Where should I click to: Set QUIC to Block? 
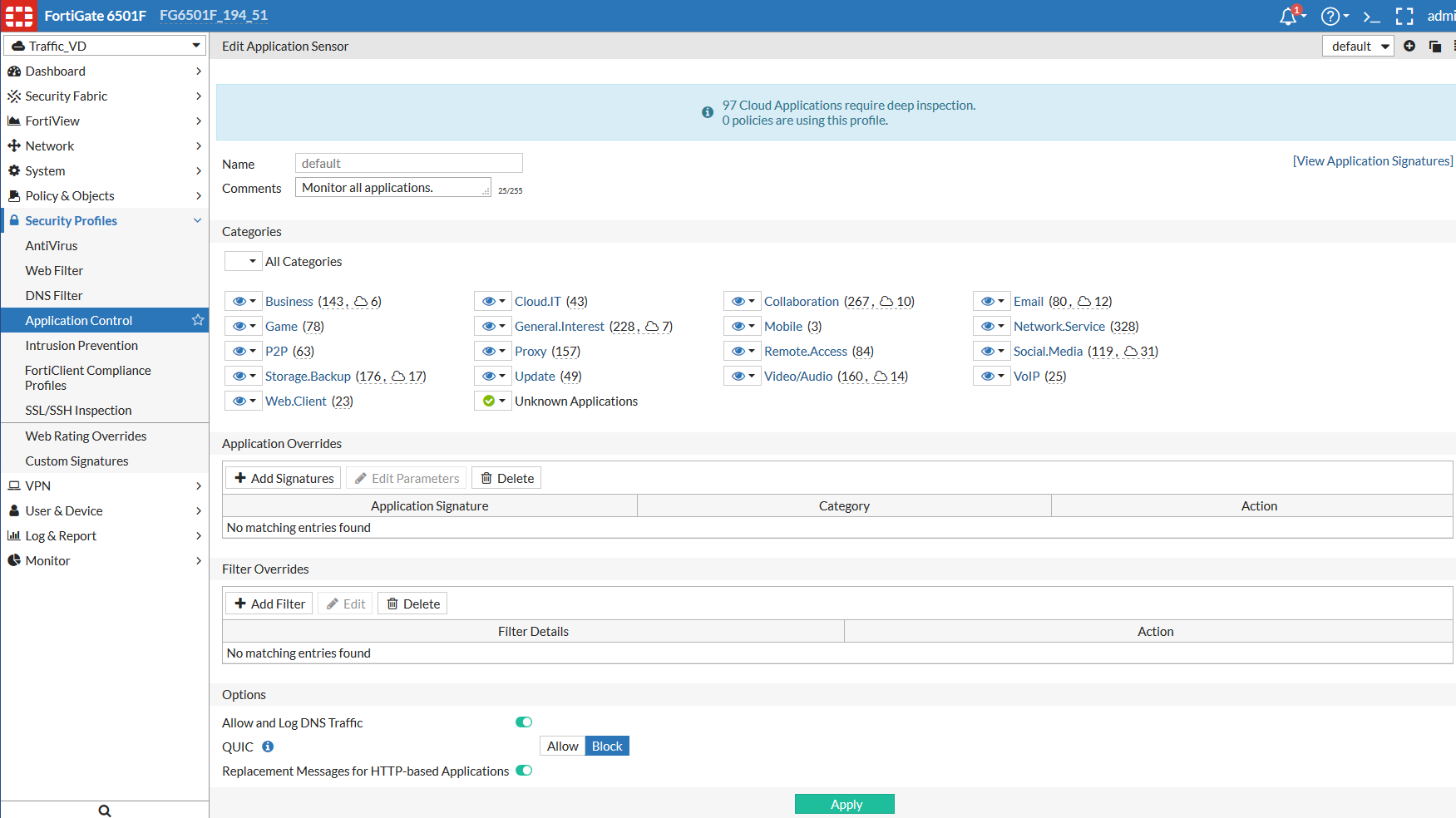click(607, 747)
